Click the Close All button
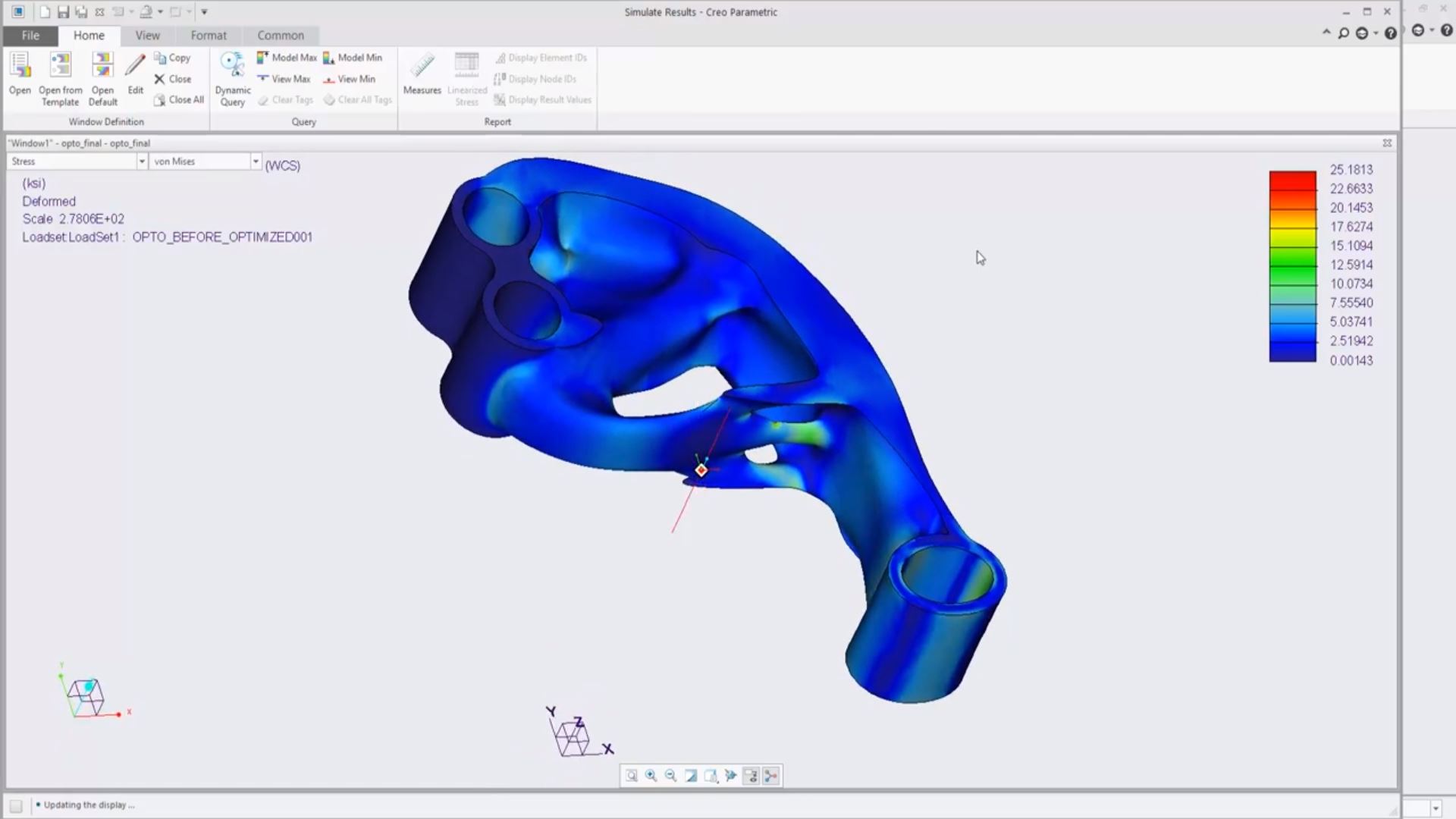1456x819 pixels. (179, 100)
